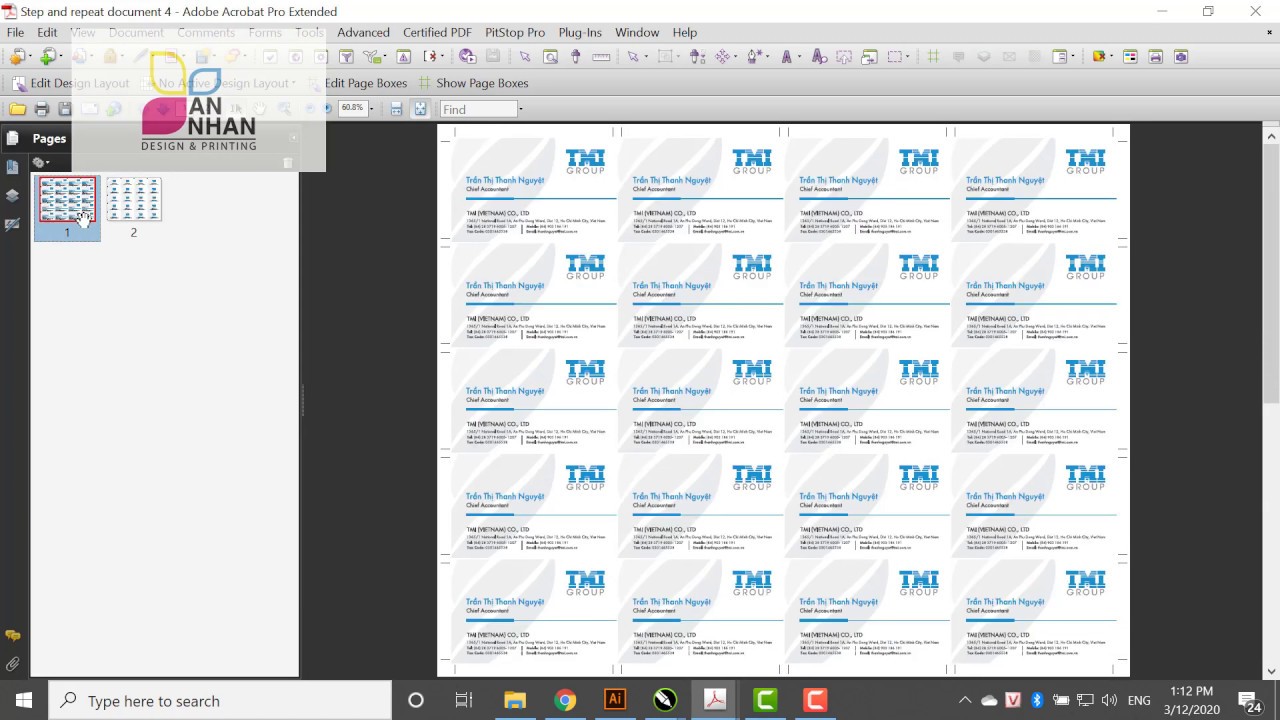This screenshot has height=720, width=1280.
Task: Select the PitStop Edit Path pen tool
Action: 753,57
